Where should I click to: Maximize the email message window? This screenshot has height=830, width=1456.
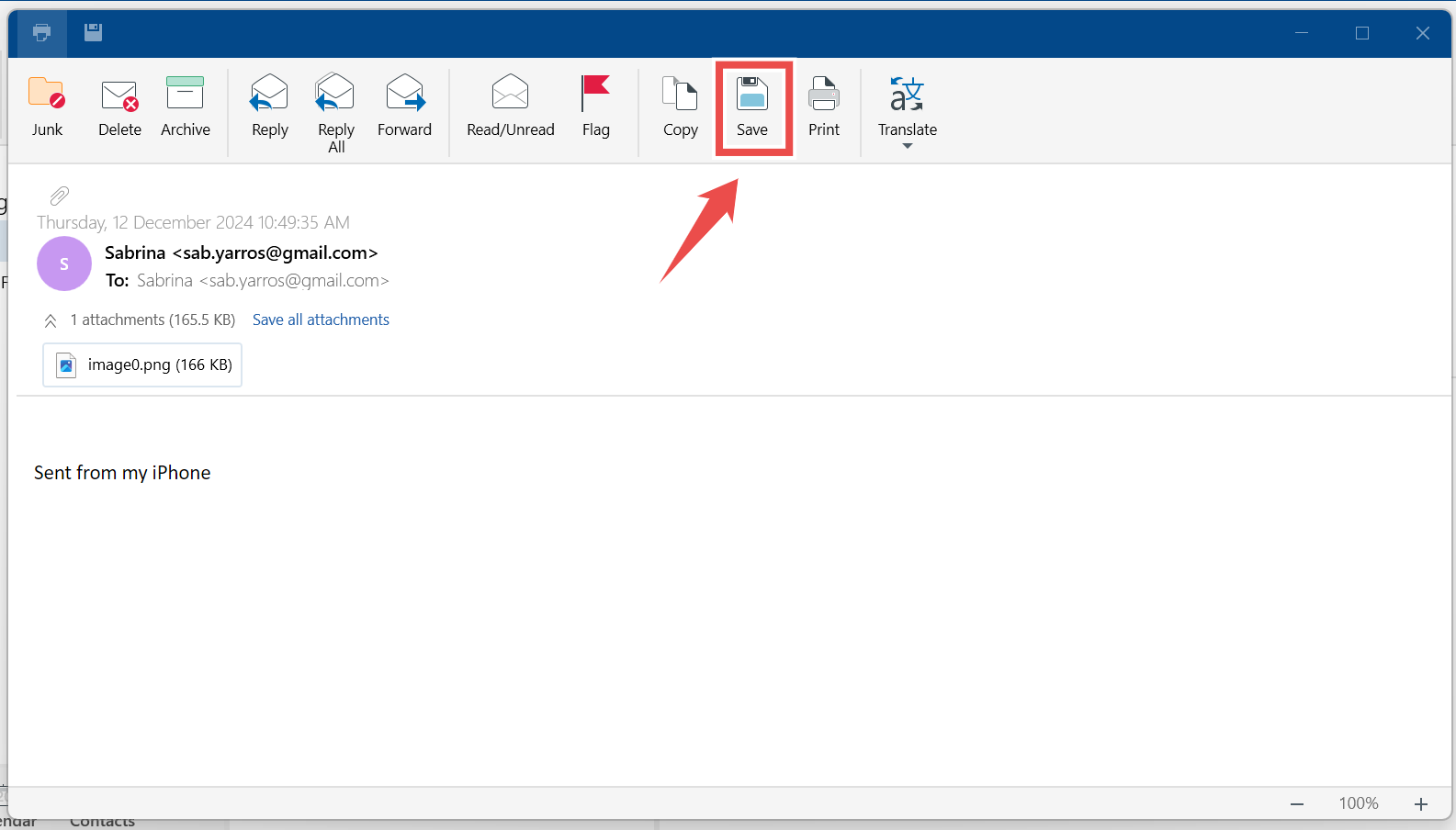click(x=1362, y=33)
